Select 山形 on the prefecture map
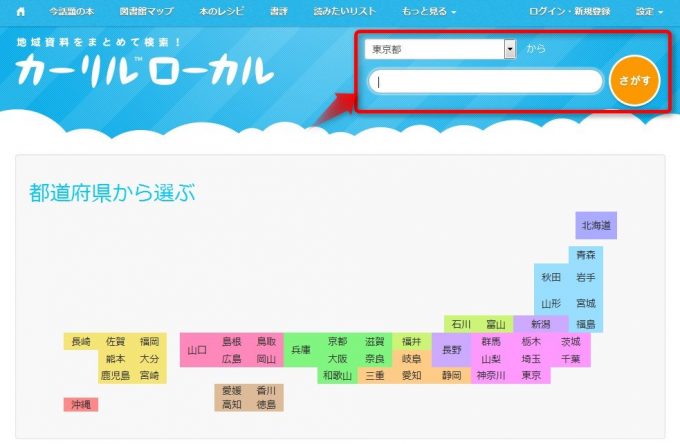The image size is (680, 444). [551, 303]
